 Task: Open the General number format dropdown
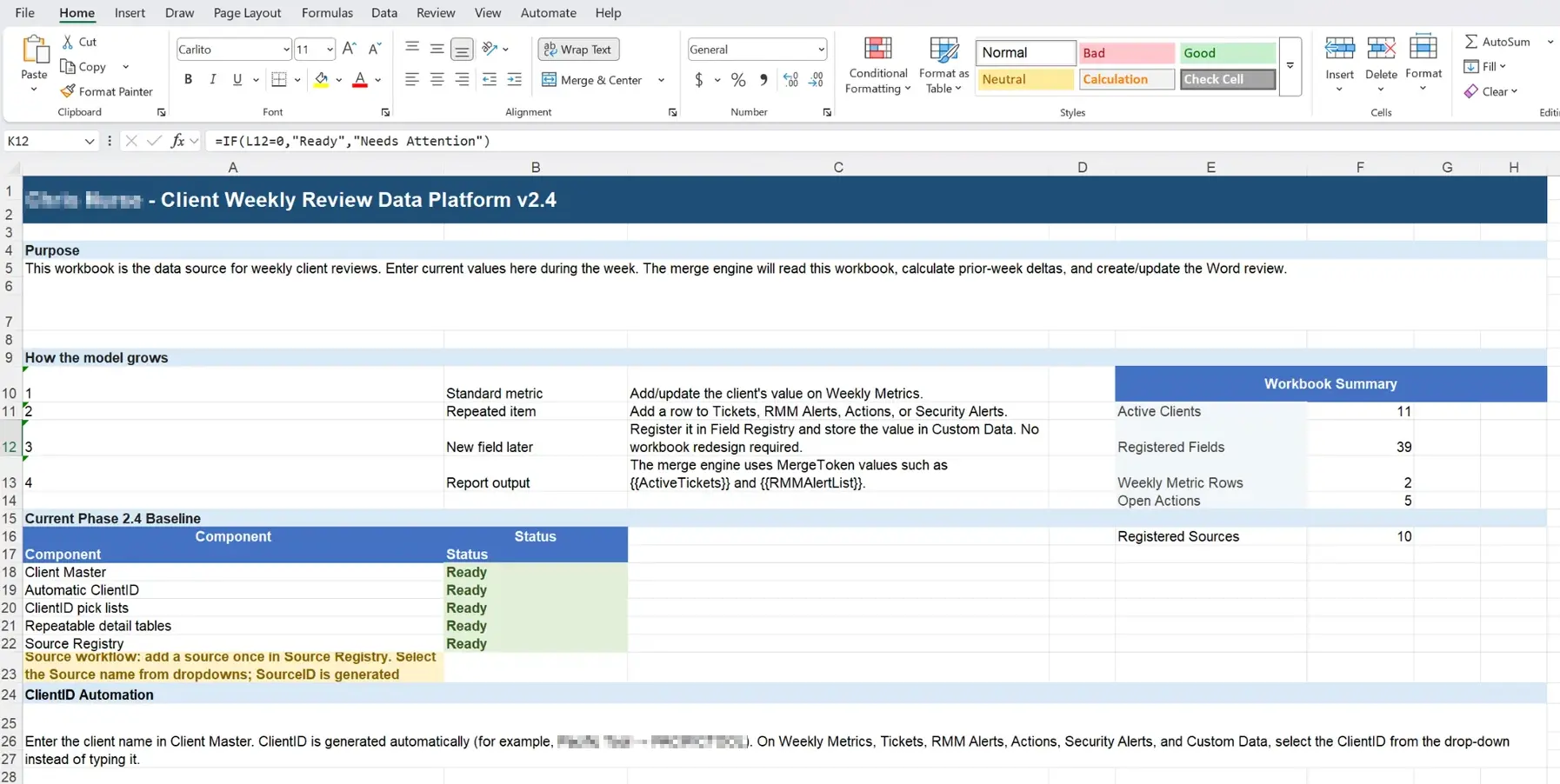pyautogui.click(x=821, y=50)
